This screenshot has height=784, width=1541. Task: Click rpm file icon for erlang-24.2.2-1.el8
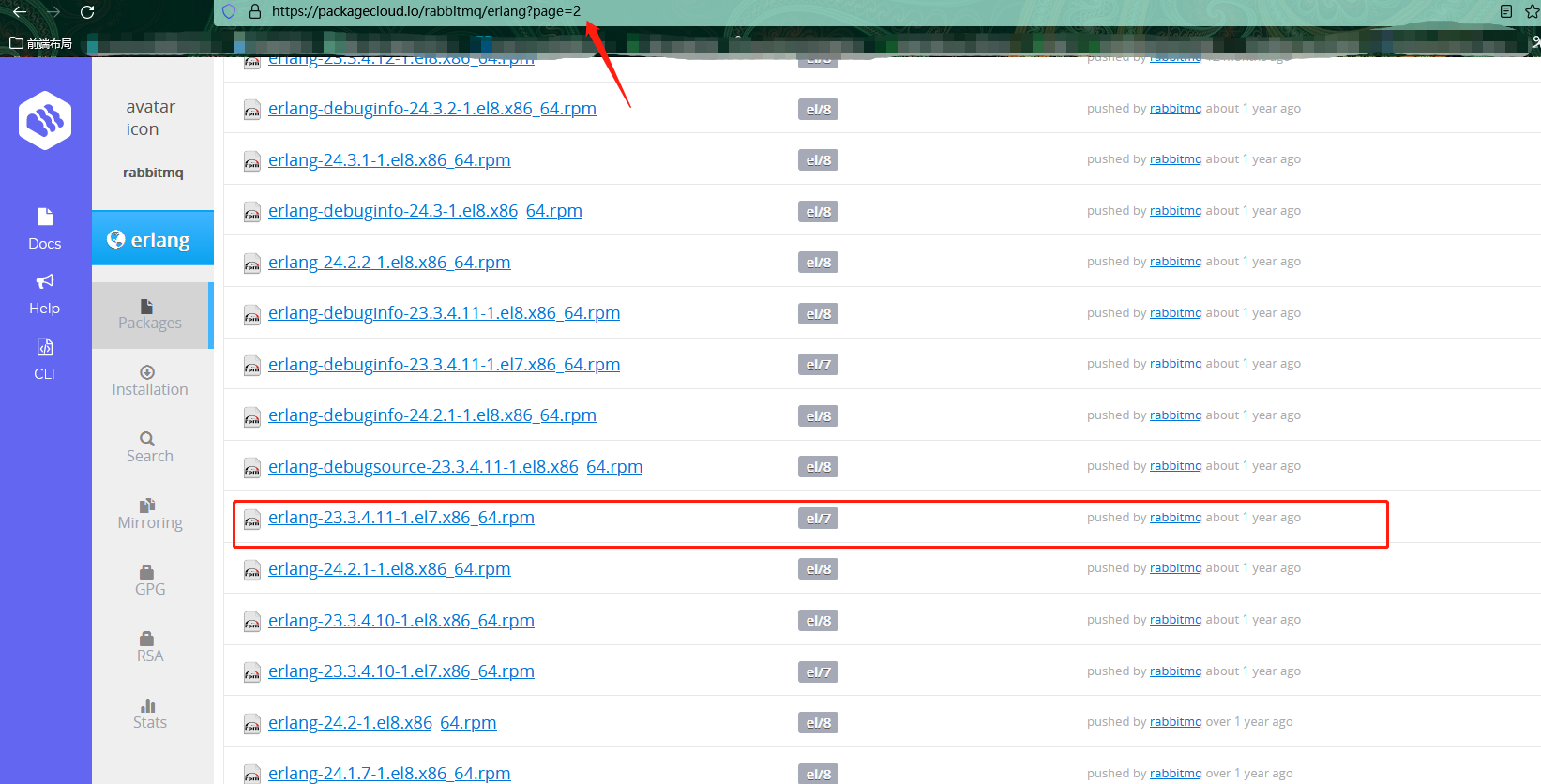(252, 264)
